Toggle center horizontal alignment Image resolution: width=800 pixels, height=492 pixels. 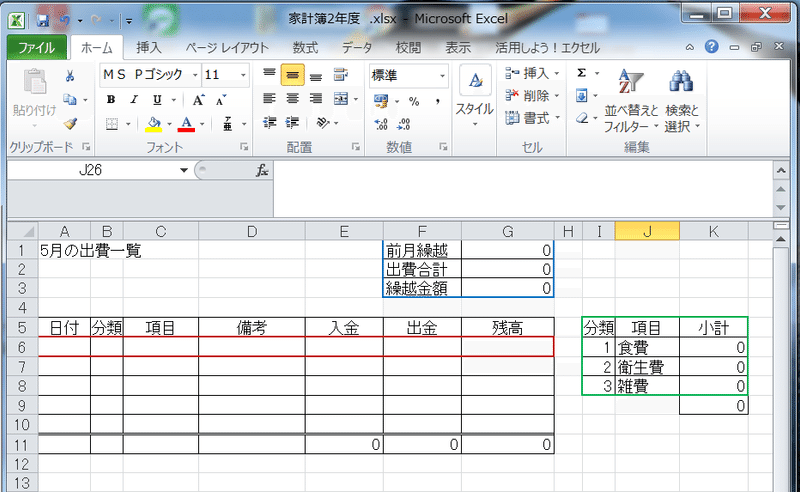coord(292,99)
